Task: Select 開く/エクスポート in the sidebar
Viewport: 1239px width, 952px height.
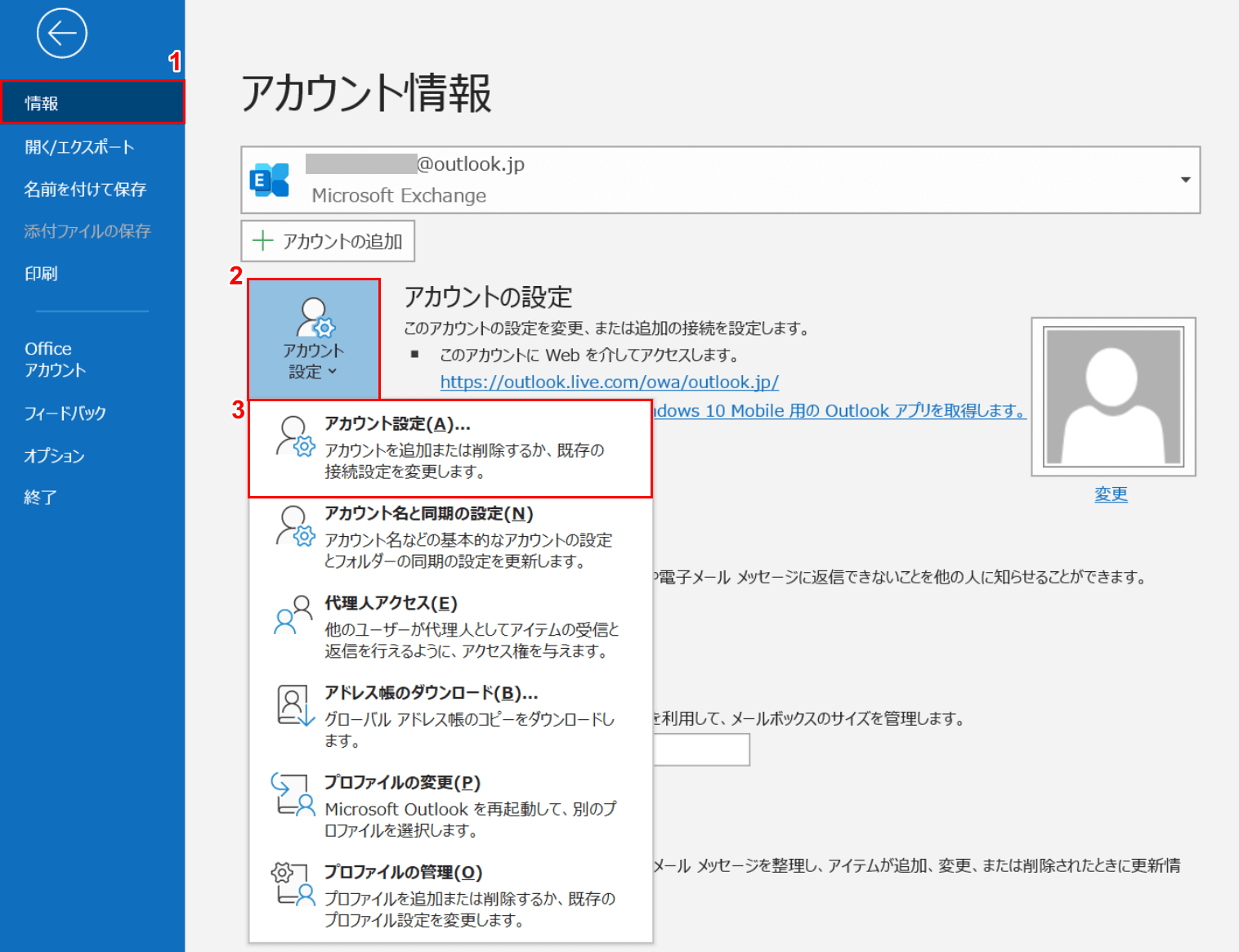Action: click(x=79, y=147)
